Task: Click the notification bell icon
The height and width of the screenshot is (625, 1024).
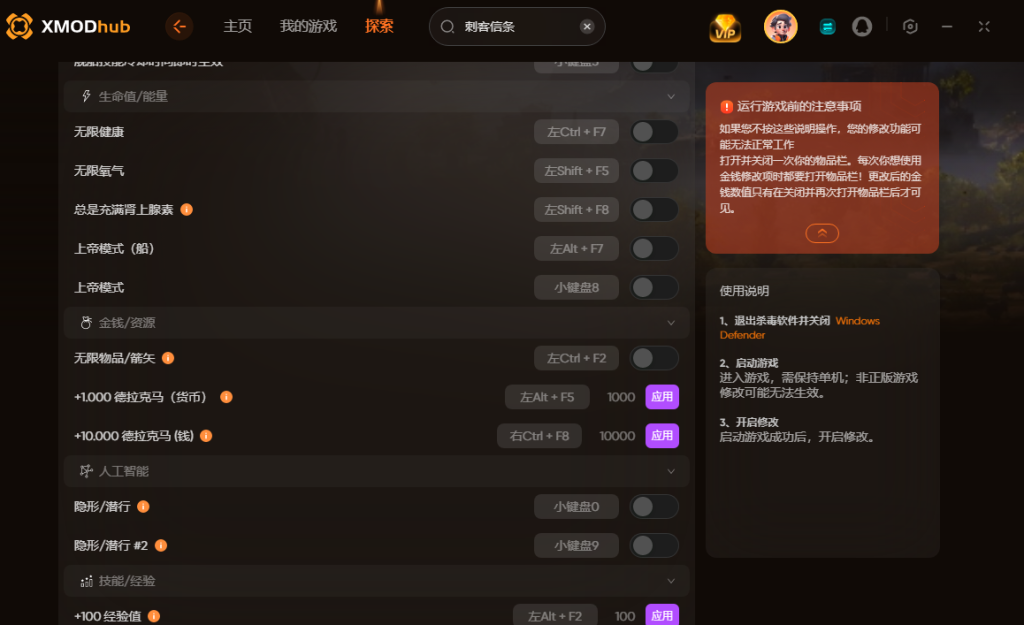Action: click(x=862, y=27)
